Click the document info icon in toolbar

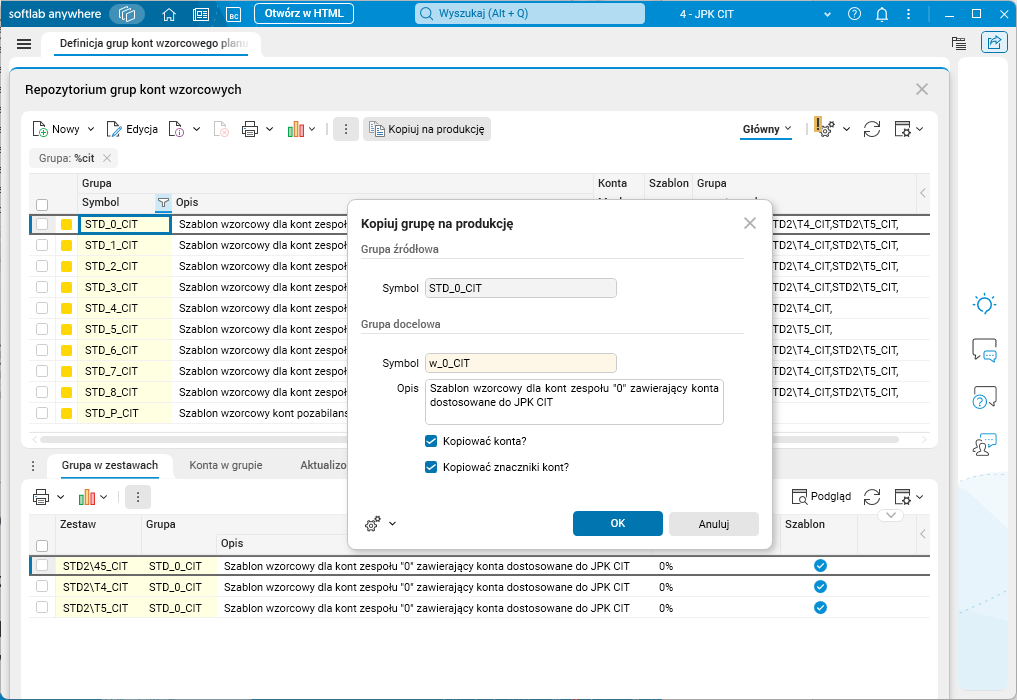point(176,129)
